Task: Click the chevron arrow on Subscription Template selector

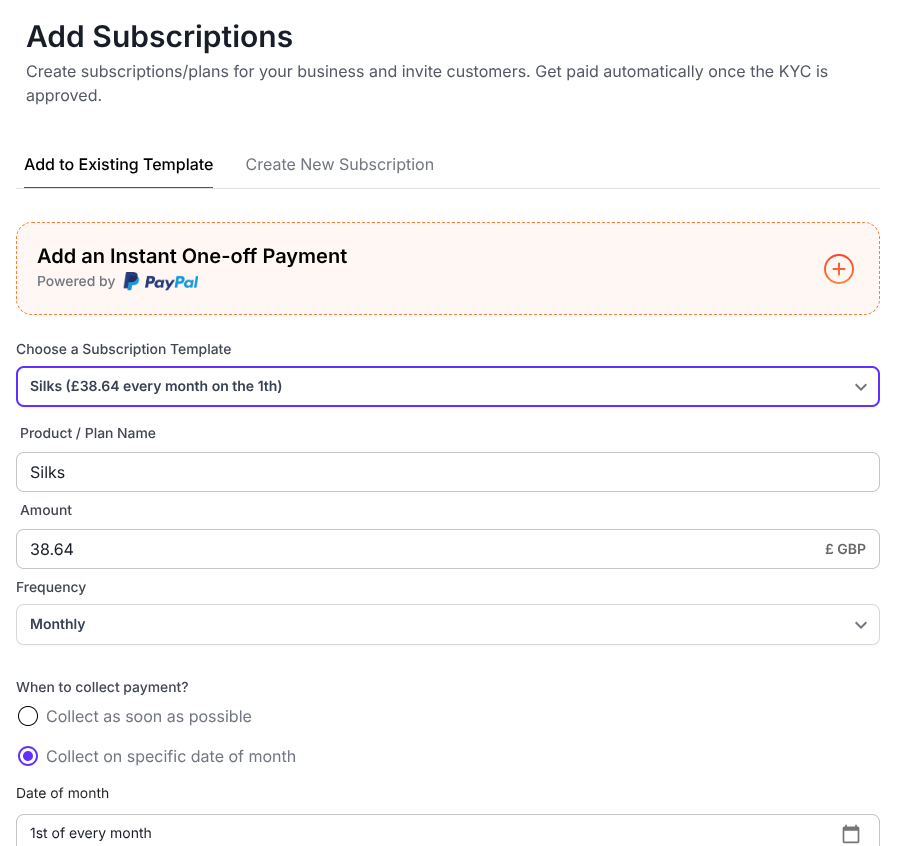Action: [860, 387]
